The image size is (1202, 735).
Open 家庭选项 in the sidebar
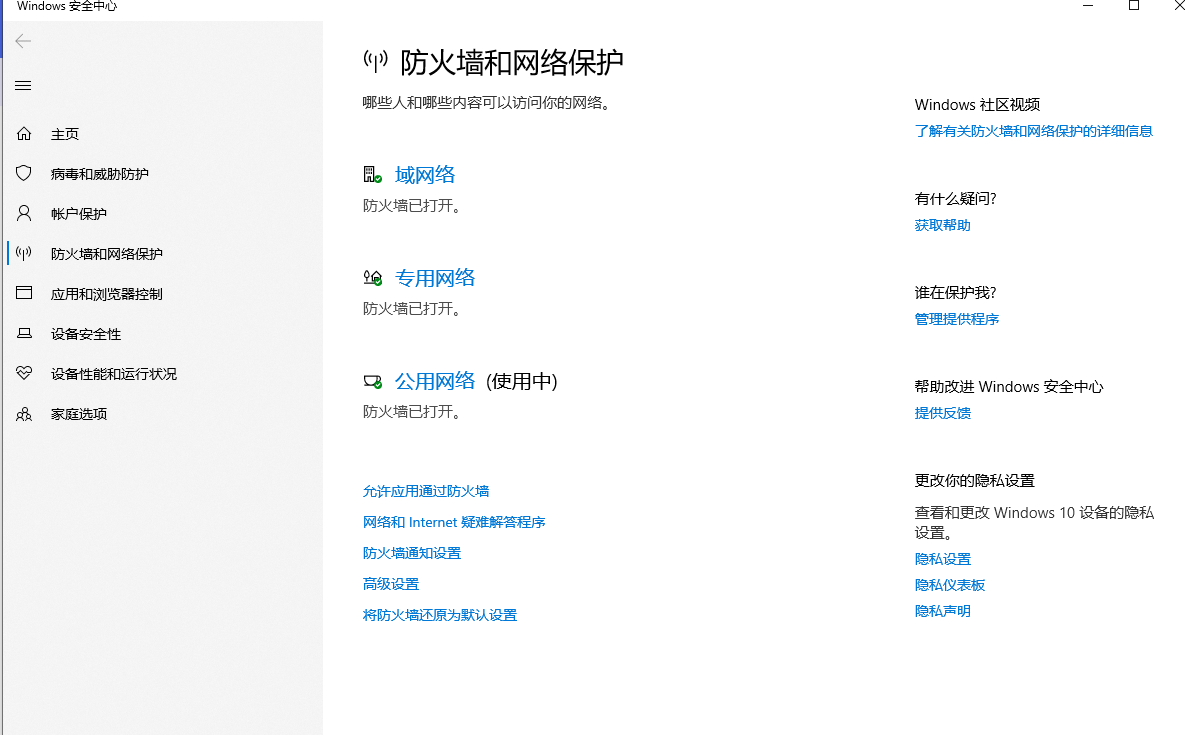tap(79, 414)
